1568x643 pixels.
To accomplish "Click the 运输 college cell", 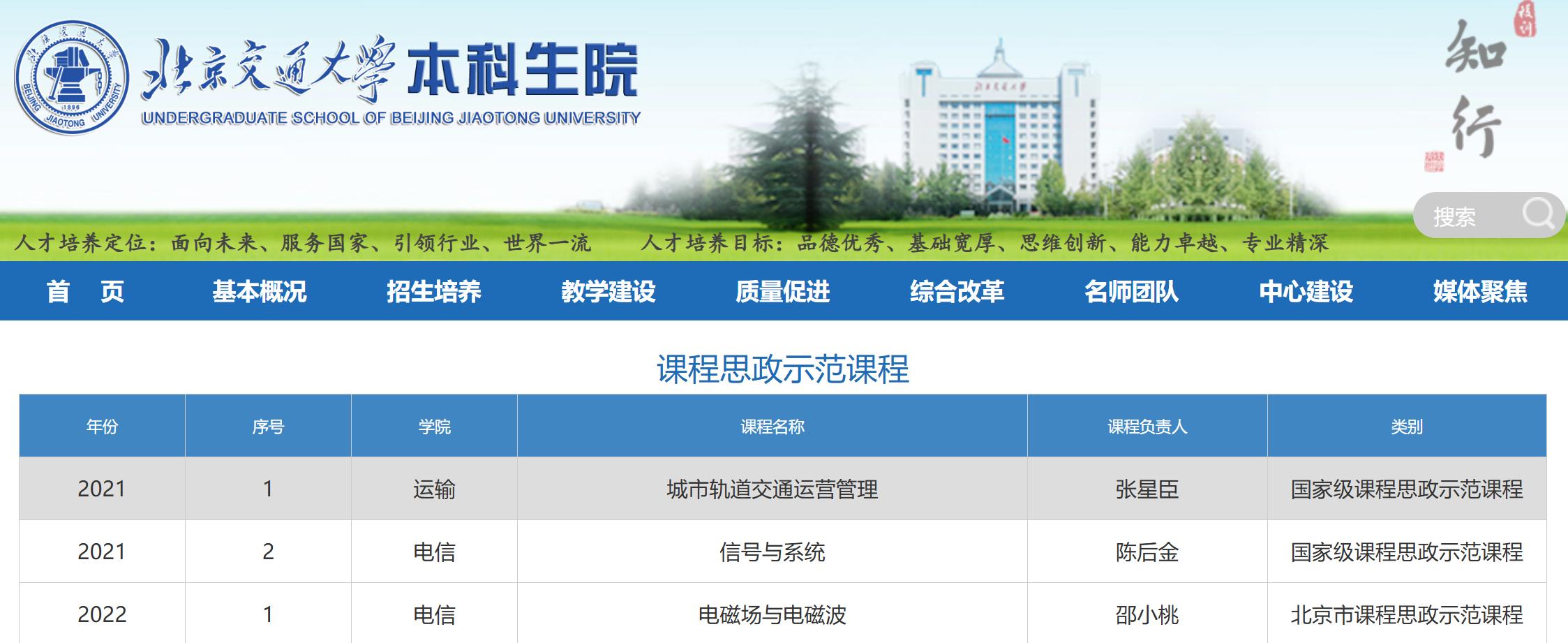I will pyautogui.click(x=434, y=489).
